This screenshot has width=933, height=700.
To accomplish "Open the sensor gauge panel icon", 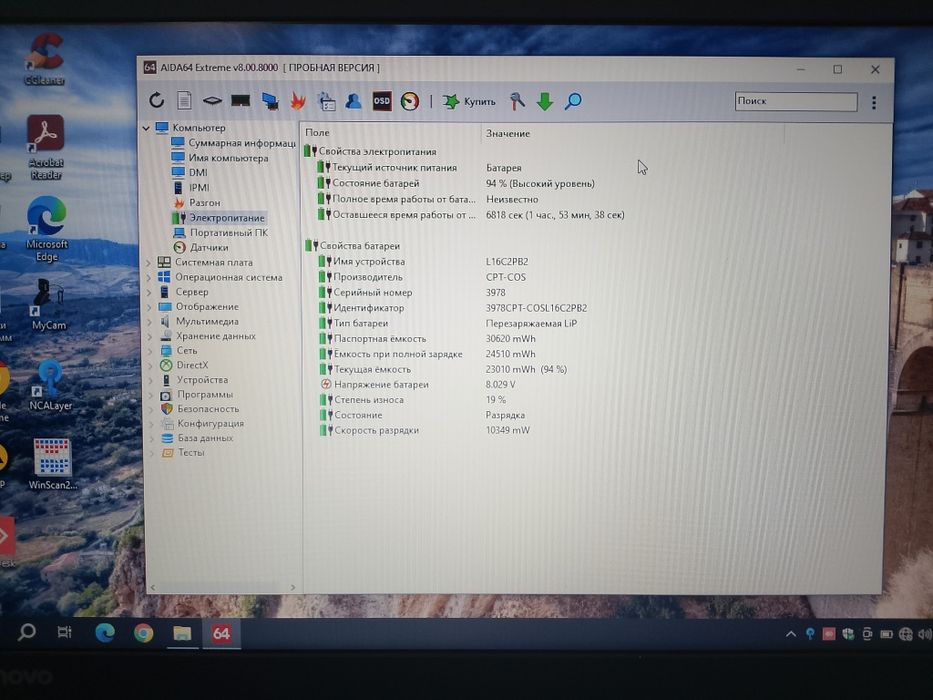I will point(409,101).
